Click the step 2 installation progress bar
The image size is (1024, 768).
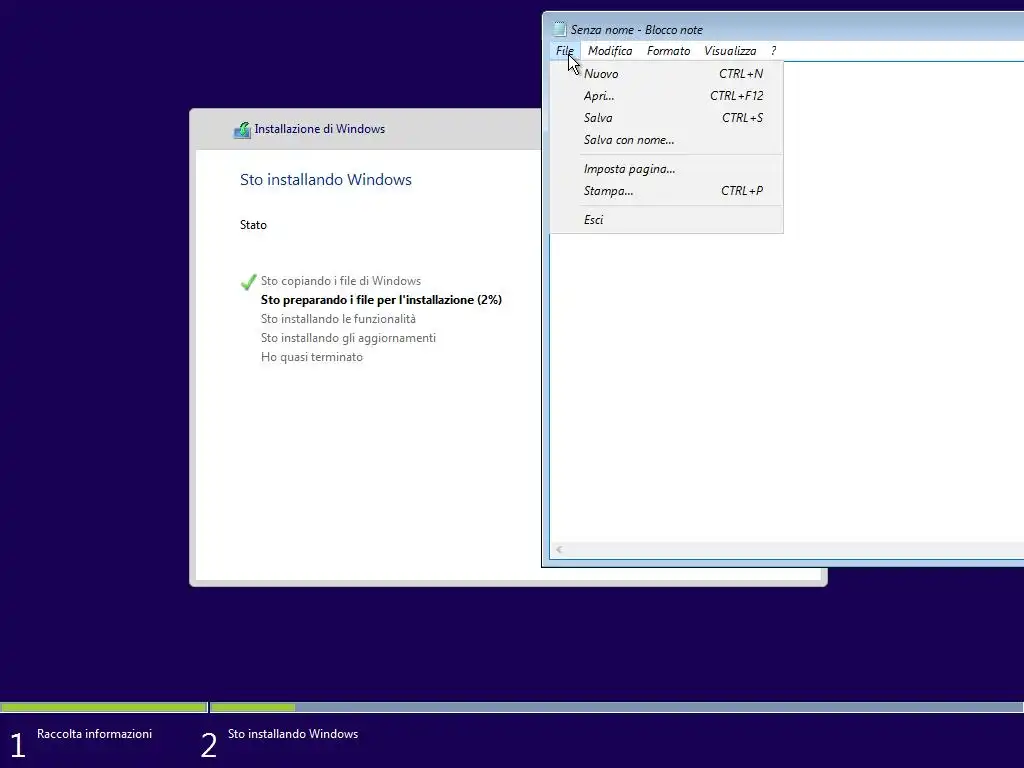coord(616,707)
